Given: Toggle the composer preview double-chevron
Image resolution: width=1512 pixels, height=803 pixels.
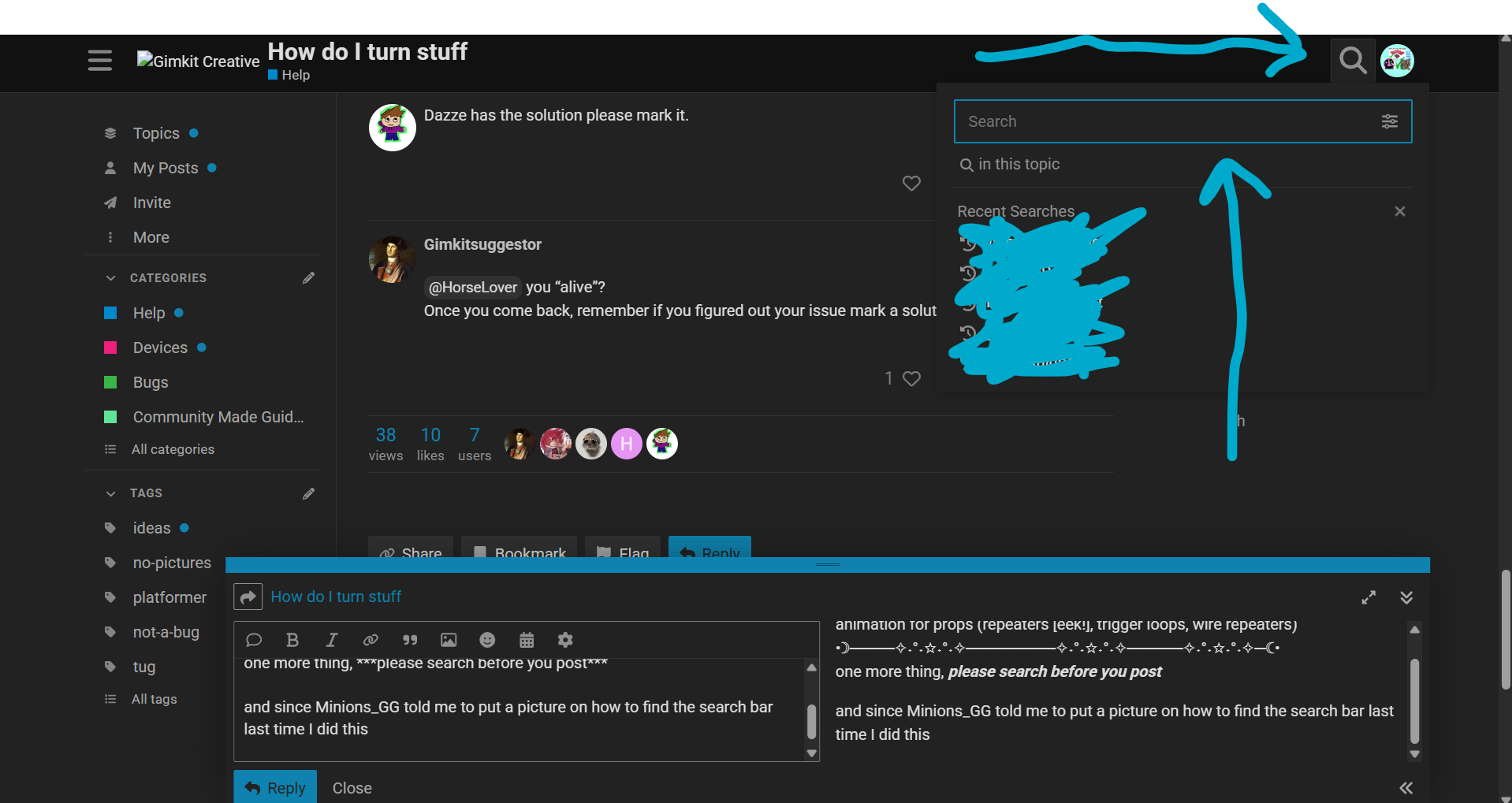Looking at the screenshot, I should (x=1406, y=787).
